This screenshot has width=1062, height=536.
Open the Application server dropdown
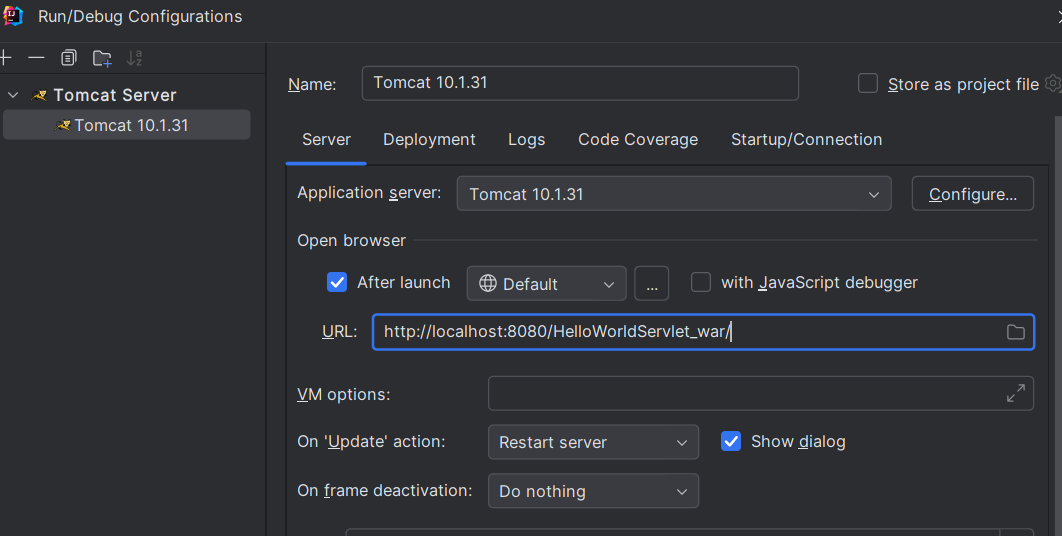click(x=674, y=194)
